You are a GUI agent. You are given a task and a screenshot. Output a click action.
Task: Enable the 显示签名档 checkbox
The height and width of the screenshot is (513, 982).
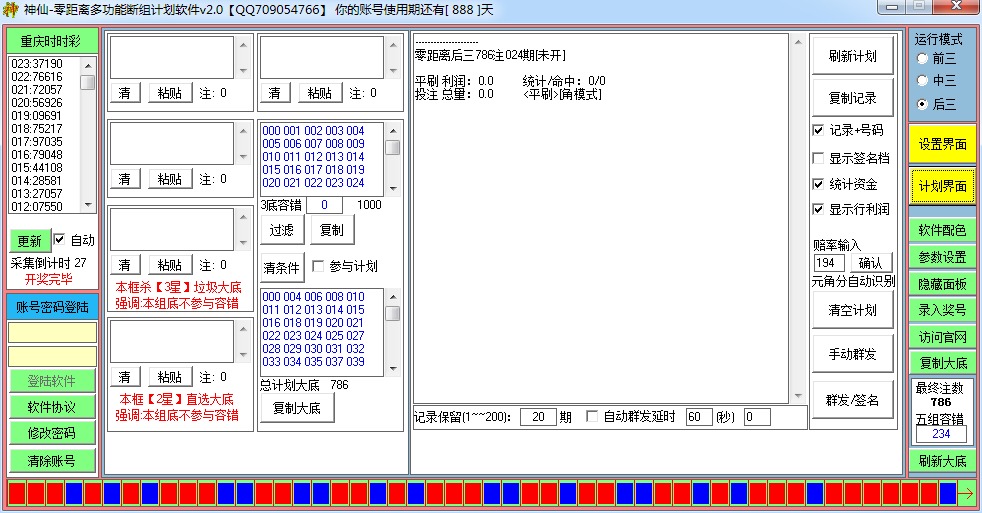(x=818, y=157)
